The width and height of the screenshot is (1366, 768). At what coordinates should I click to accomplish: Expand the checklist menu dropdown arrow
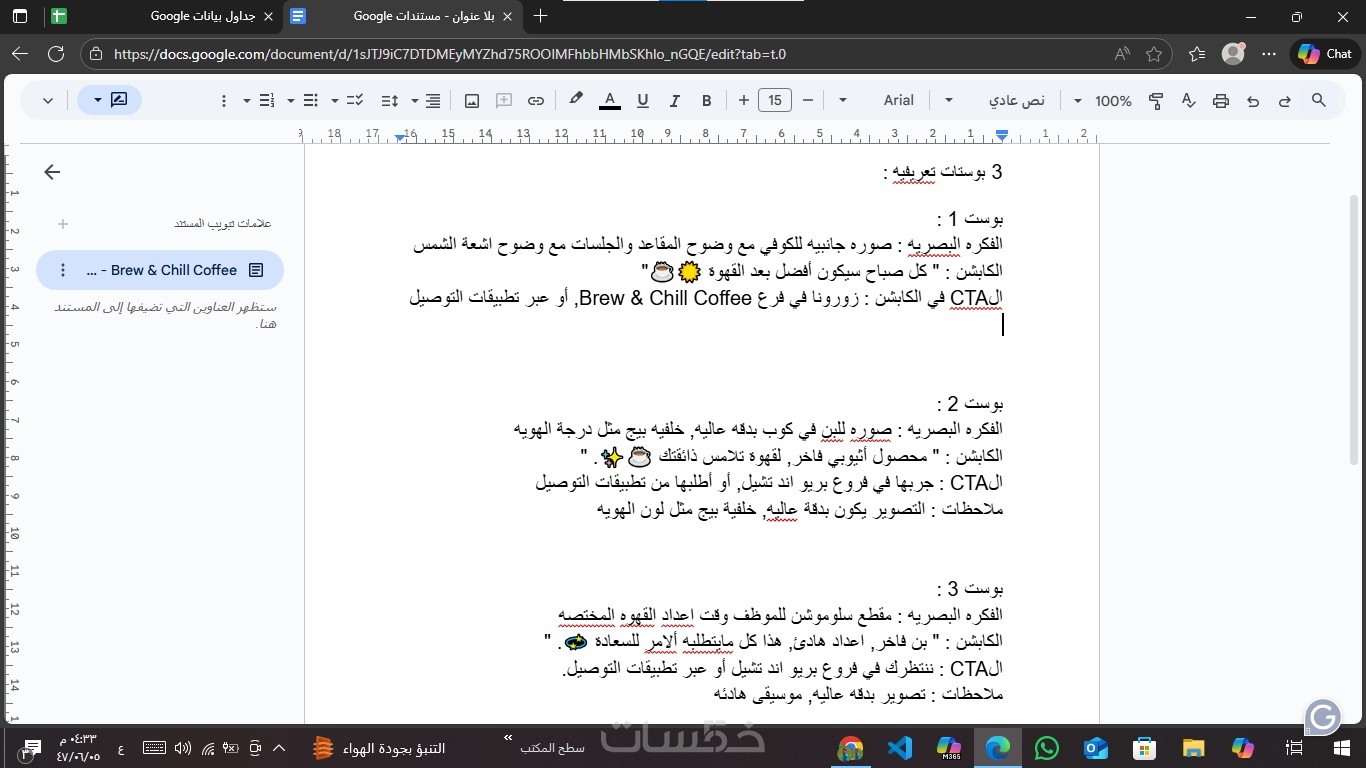click(335, 100)
